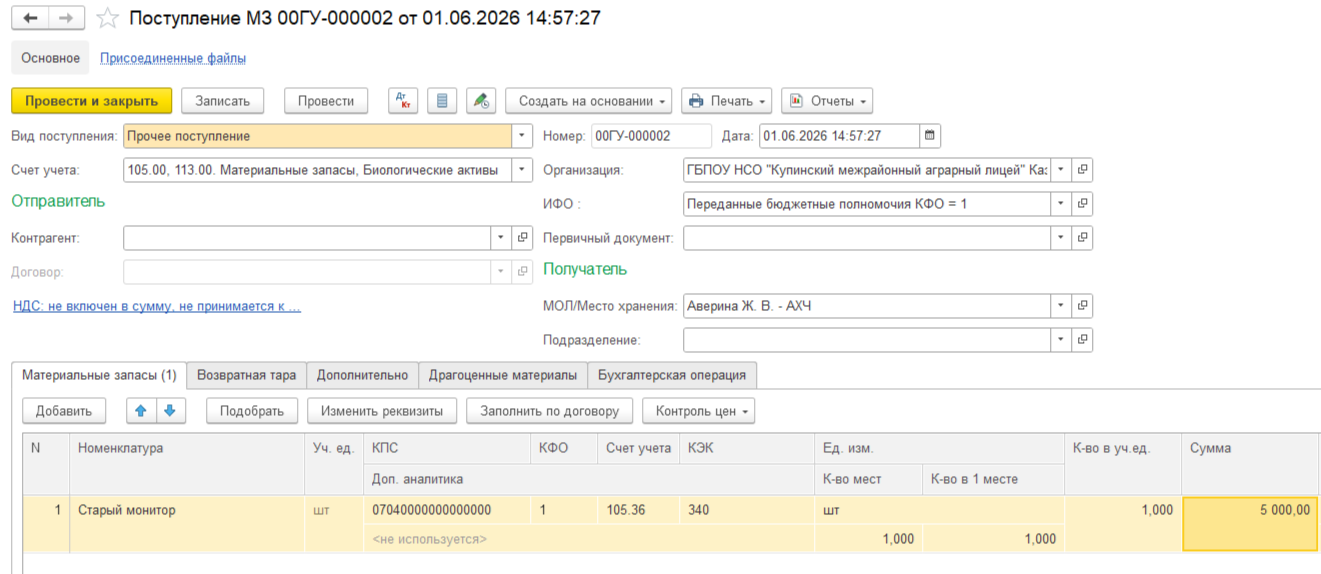
Task: Select Счет учета cell 105.36
Action: click(638, 510)
